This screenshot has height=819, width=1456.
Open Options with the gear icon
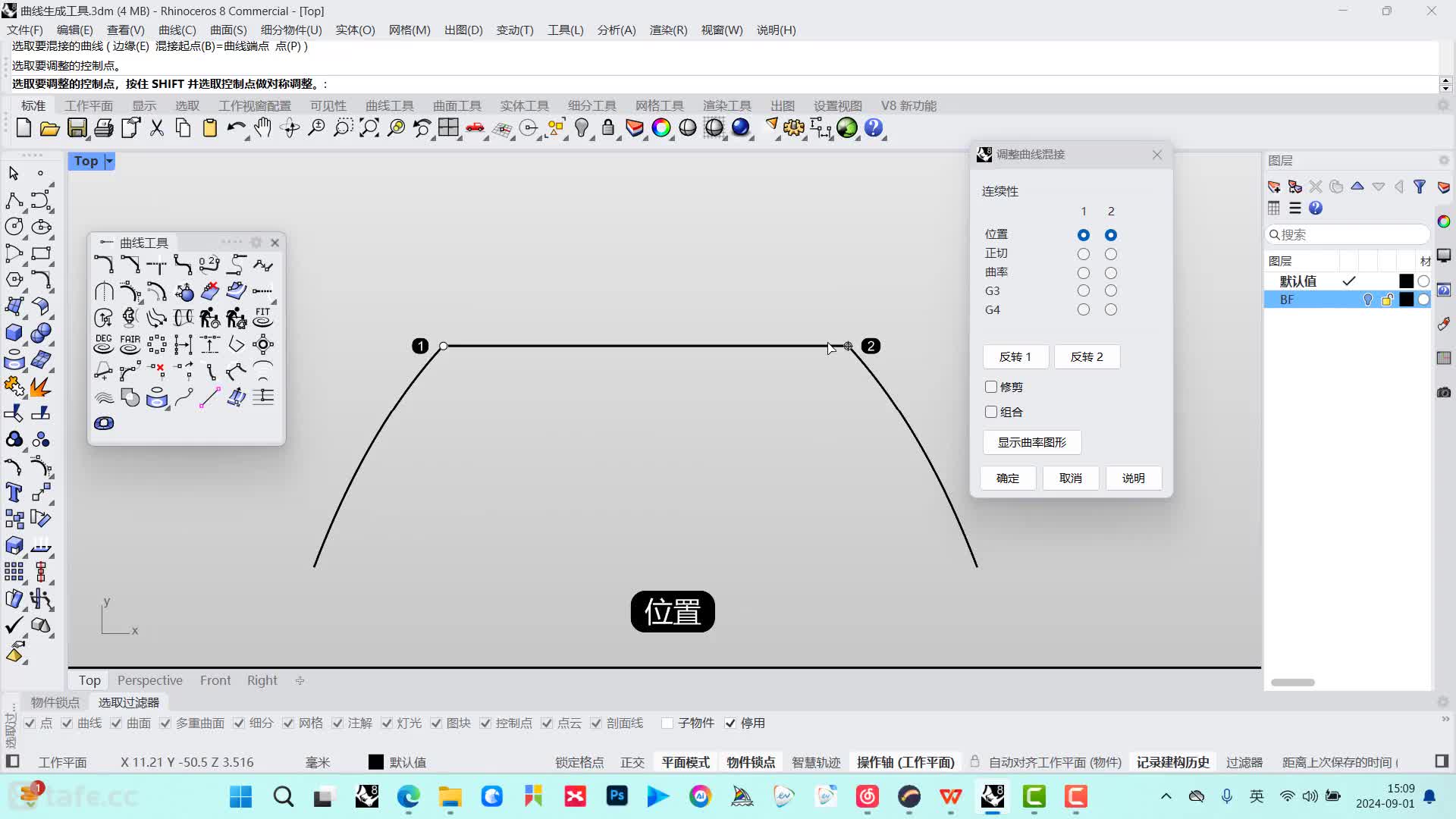pyautogui.click(x=794, y=128)
